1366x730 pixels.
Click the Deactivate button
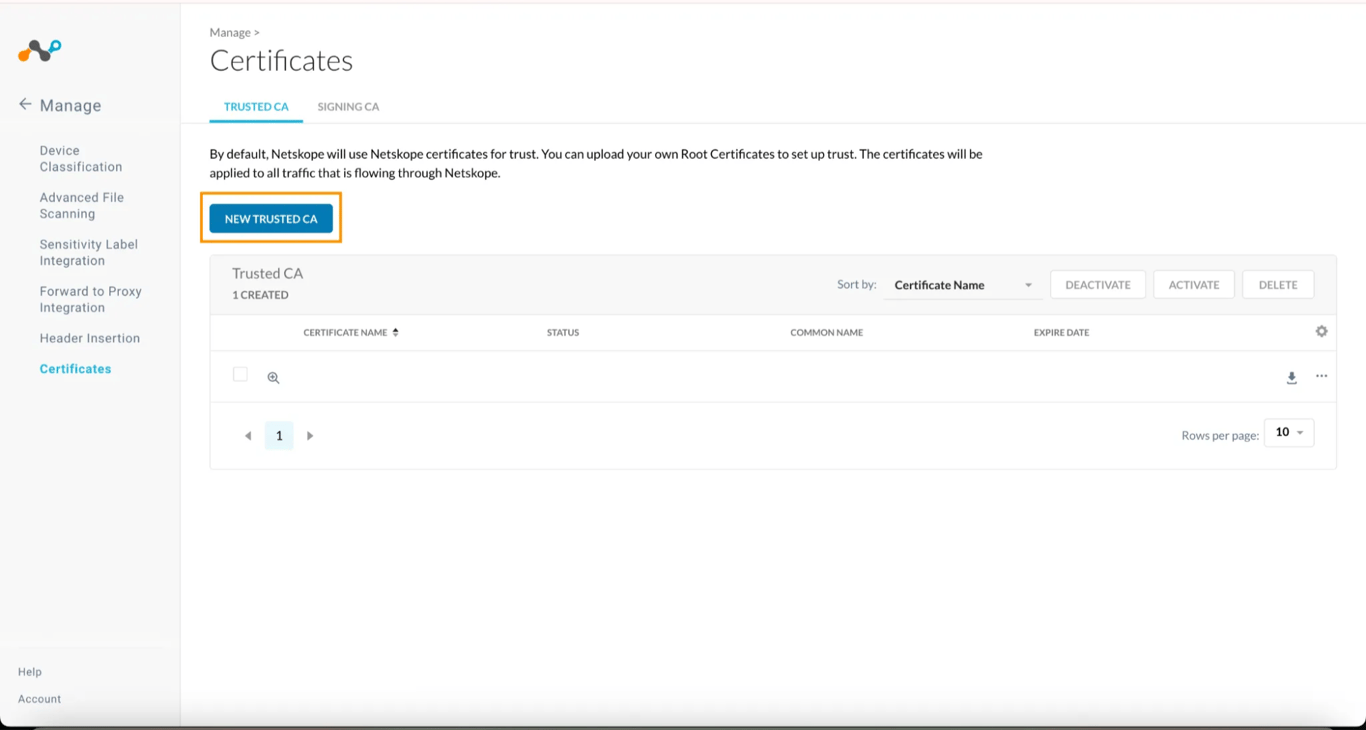pyautogui.click(x=1098, y=285)
